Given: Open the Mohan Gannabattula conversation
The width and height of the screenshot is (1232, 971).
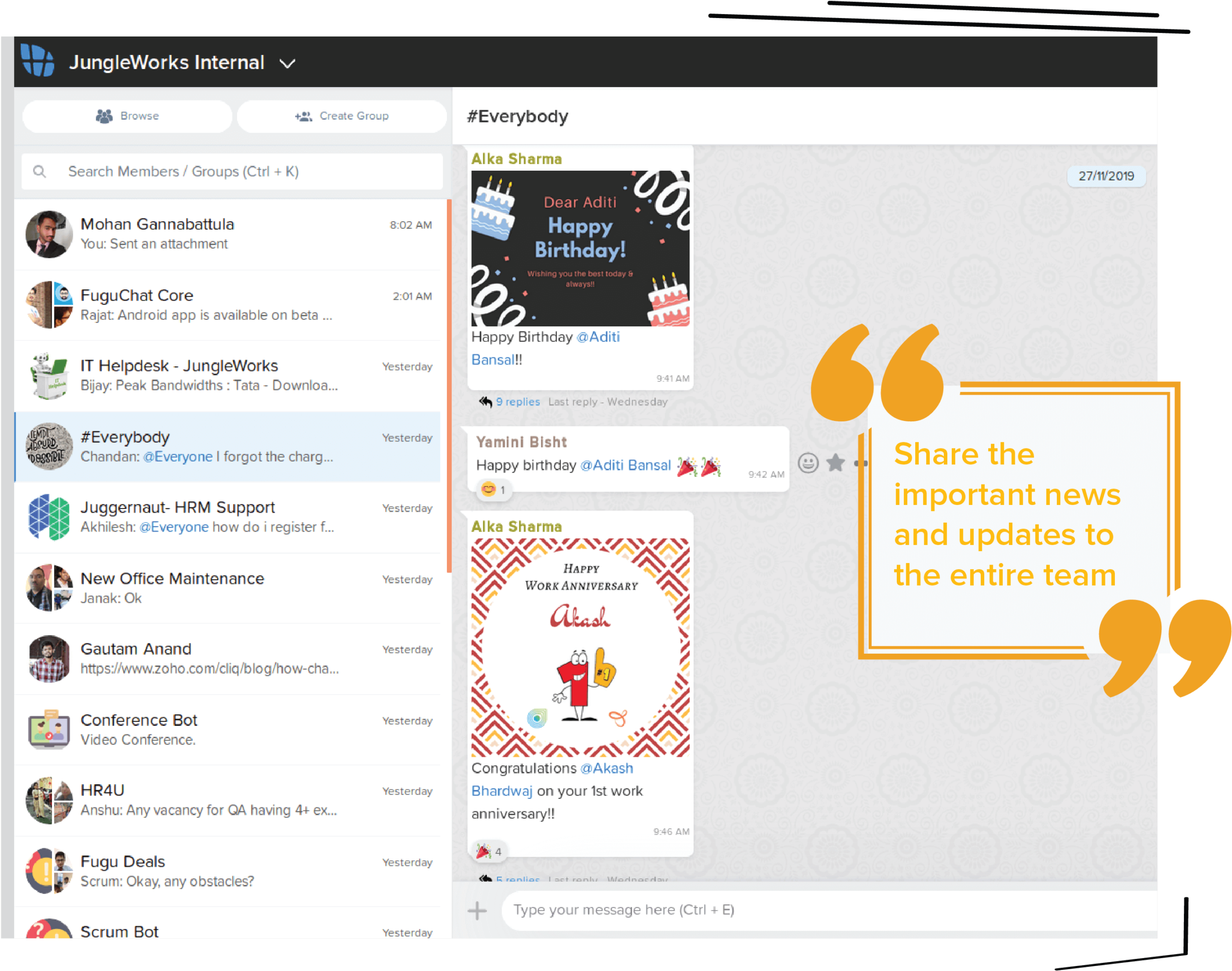Looking at the screenshot, I should pyautogui.click(x=227, y=234).
